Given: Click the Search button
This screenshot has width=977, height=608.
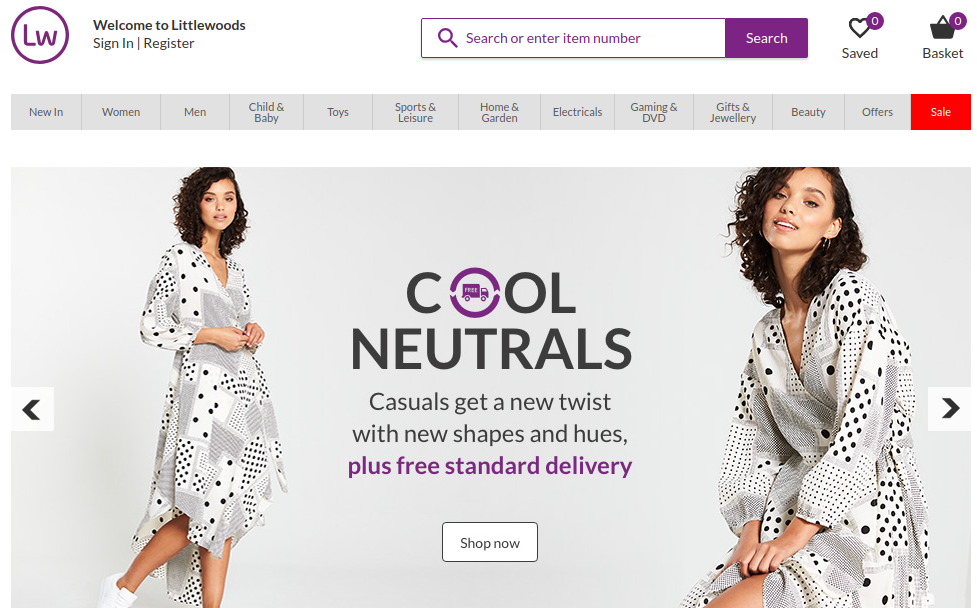Looking at the screenshot, I should click(x=766, y=38).
